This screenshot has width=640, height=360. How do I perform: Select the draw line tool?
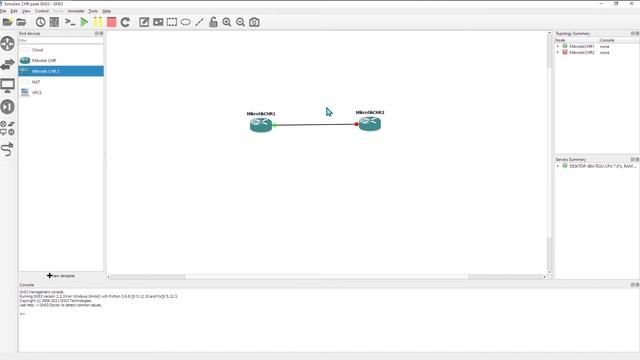point(199,22)
